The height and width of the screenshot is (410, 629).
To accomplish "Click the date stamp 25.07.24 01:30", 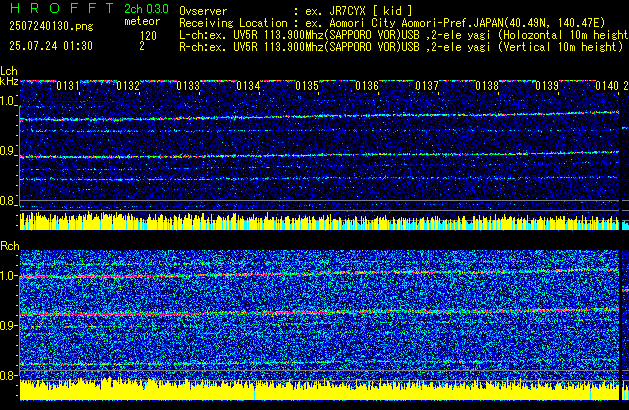I will (x=51, y=46).
